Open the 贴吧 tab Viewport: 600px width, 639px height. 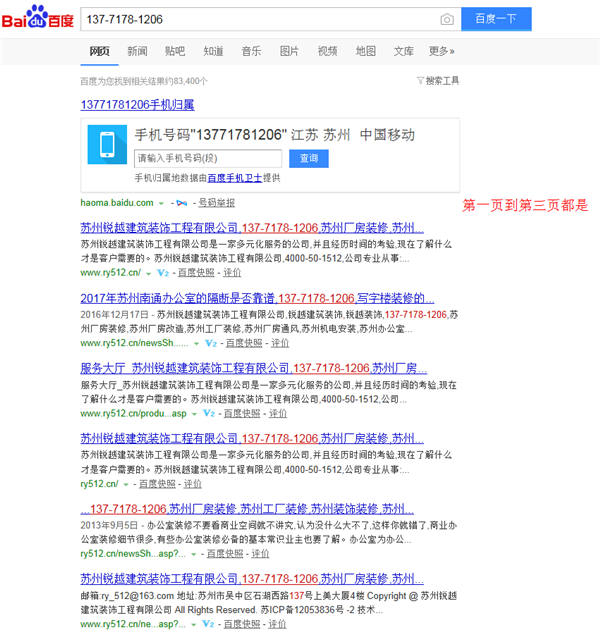(175, 51)
